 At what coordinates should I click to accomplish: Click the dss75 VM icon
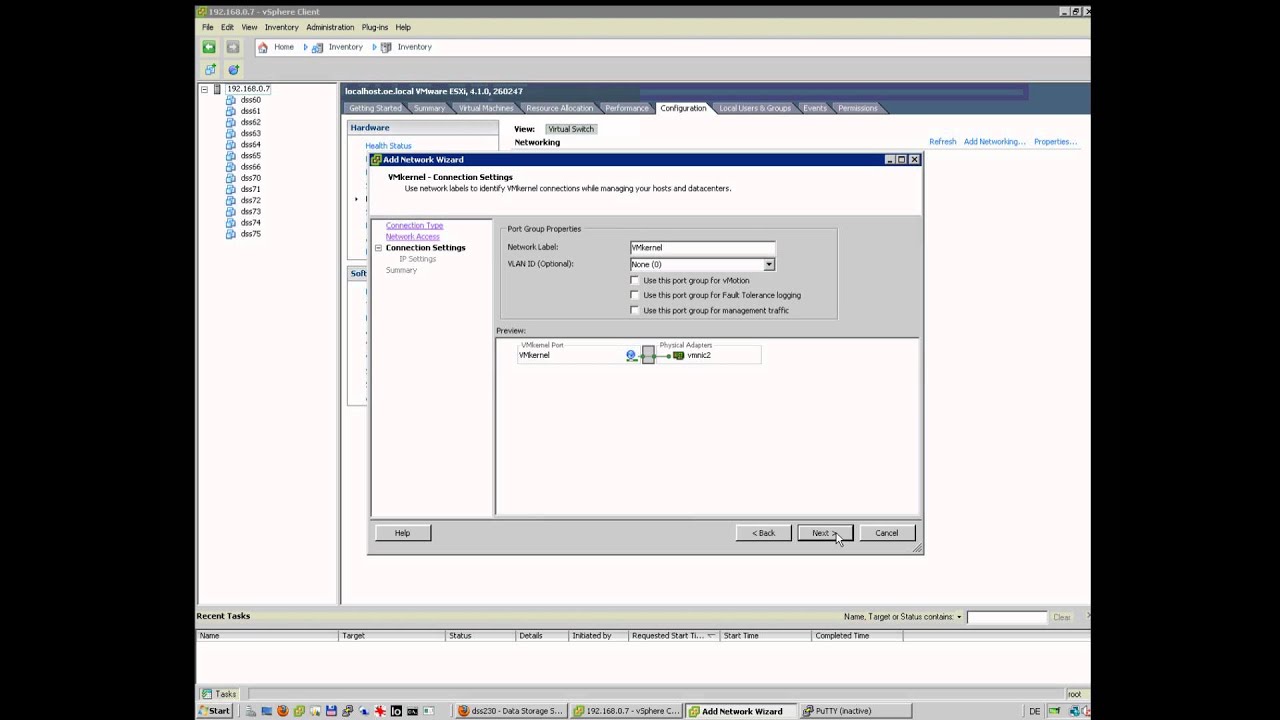click(x=231, y=234)
